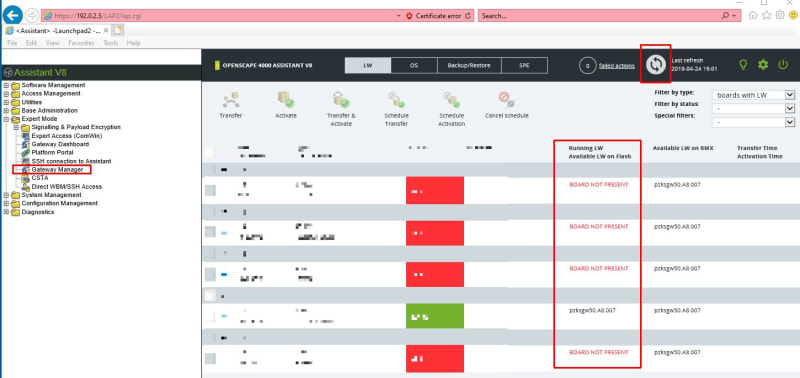Expand the Base Administration folder

(6, 111)
